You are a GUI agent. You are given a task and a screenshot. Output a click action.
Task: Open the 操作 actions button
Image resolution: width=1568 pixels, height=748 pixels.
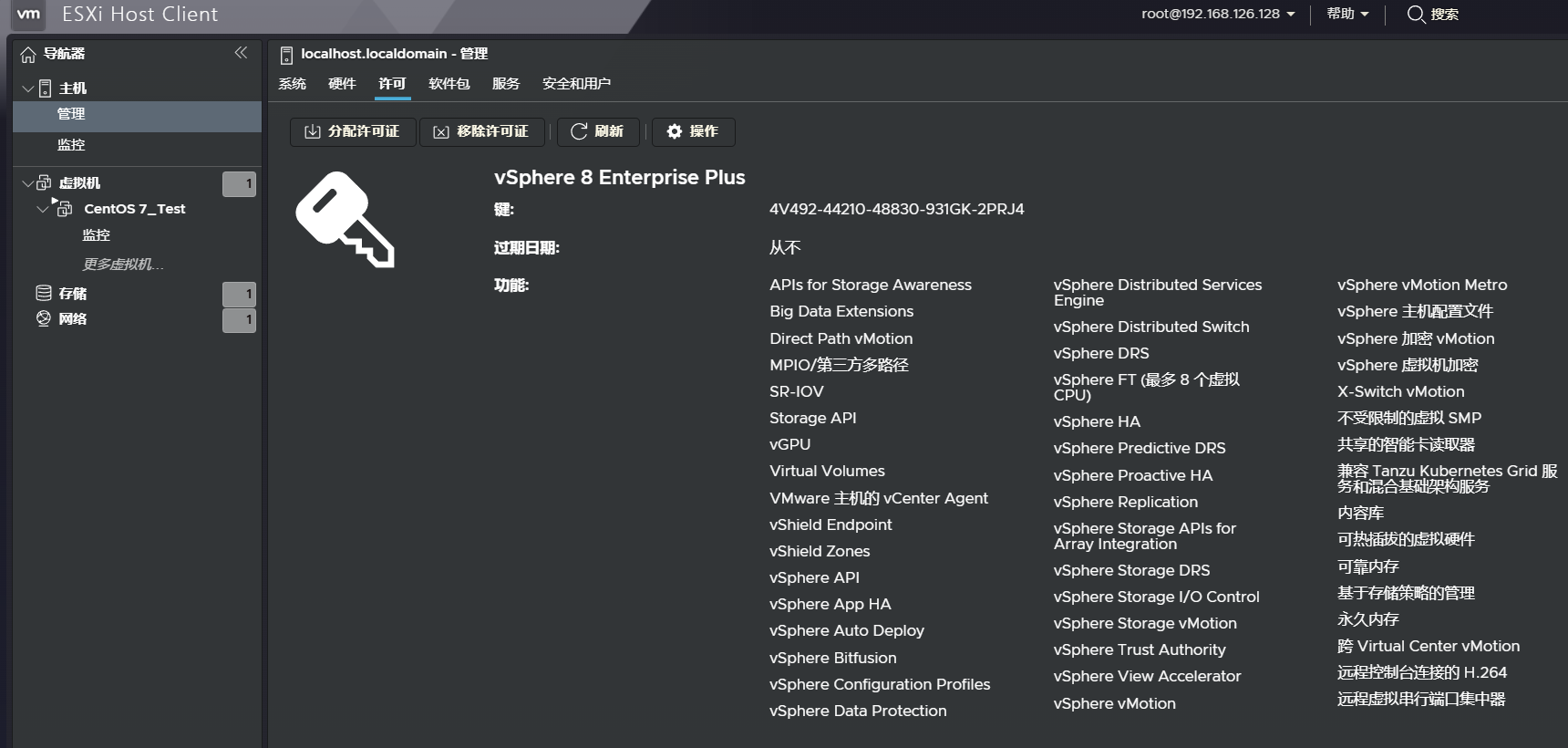(693, 131)
